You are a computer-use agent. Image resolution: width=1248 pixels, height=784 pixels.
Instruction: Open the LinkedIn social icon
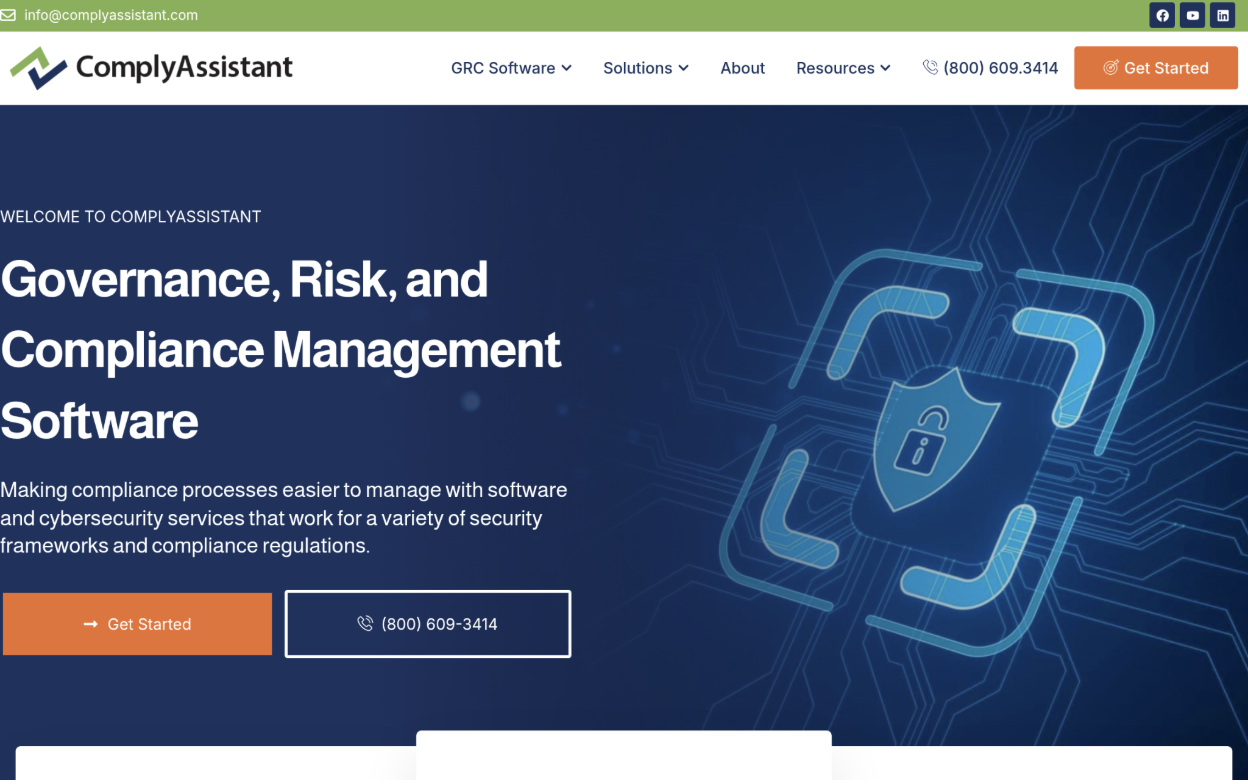click(1222, 15)
